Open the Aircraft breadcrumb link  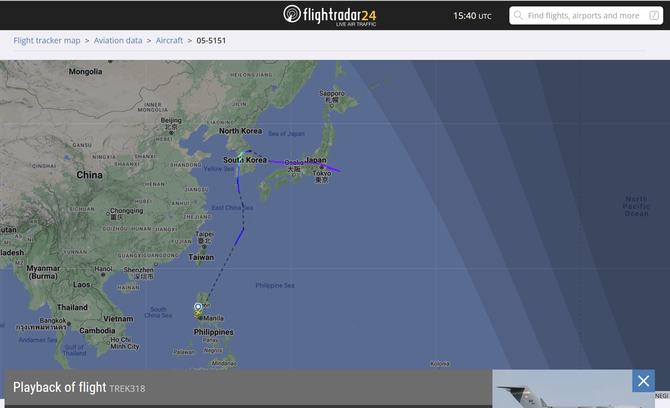[169, 41]
